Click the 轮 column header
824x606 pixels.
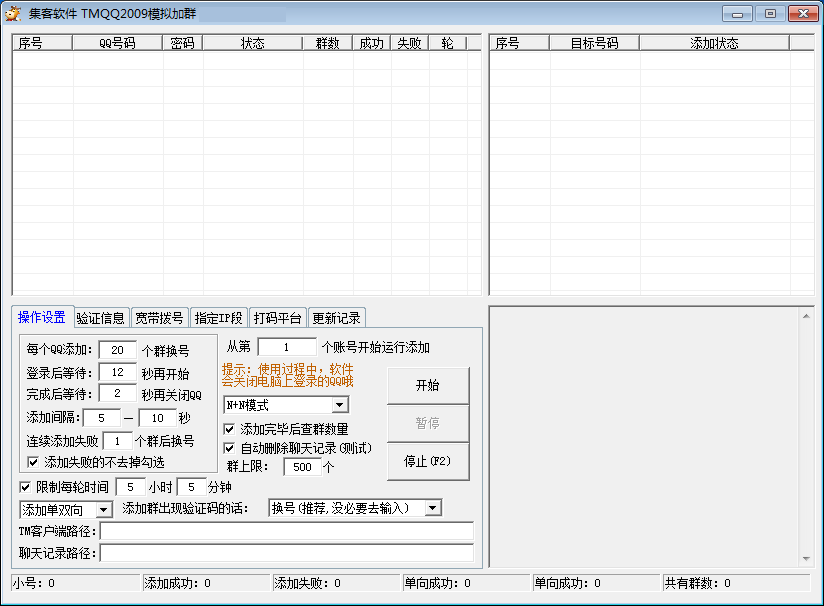(448, 43)
